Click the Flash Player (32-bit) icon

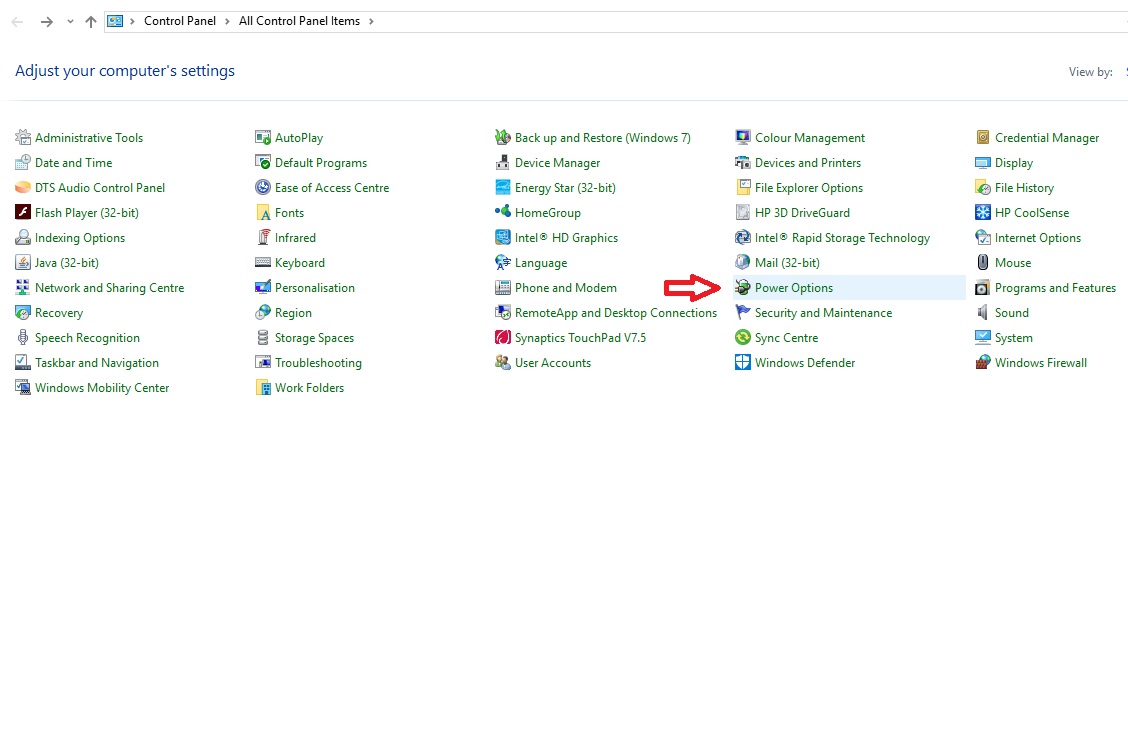[23, 212]
